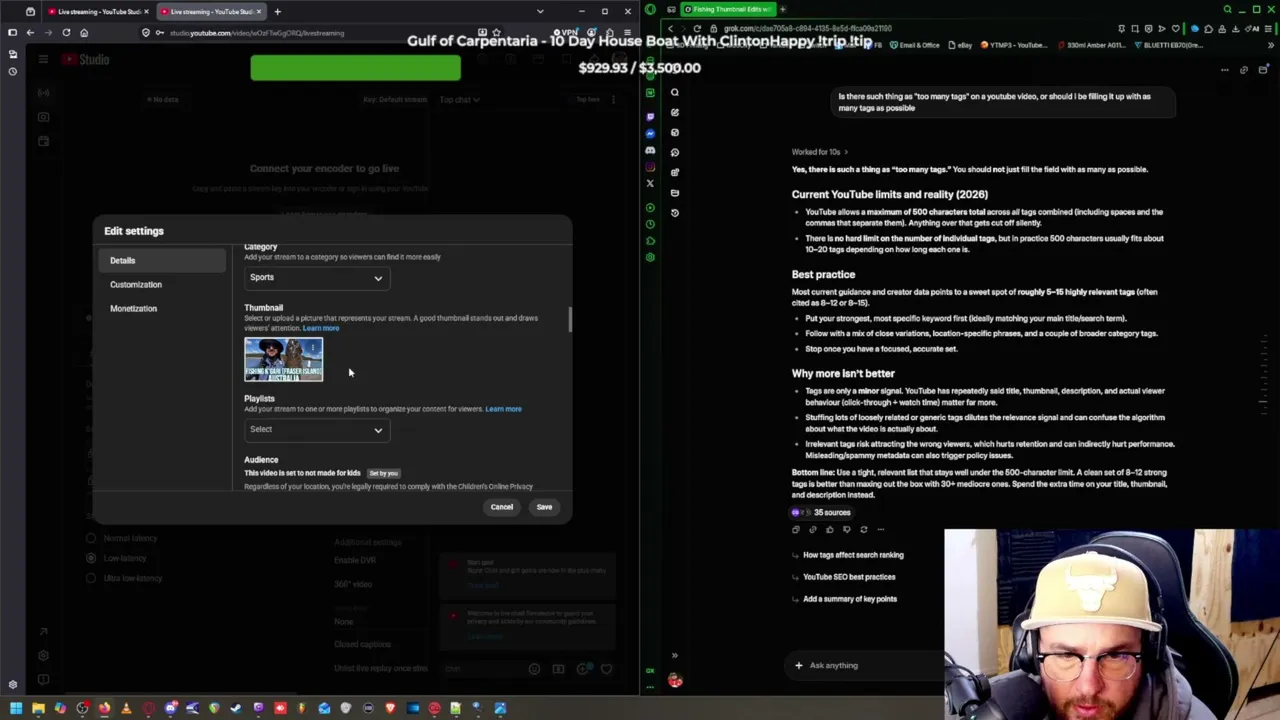
Task: Select How tags affect search ranking suggestion
Action: (853, 555)
